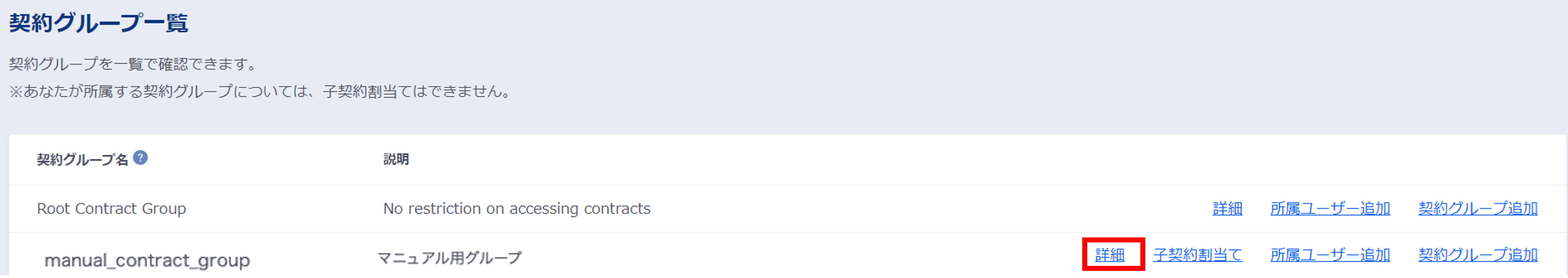Click 子契約割当て for manual_contract_group
Viewport: 1568px width, 278px height.
[1197, 255]
